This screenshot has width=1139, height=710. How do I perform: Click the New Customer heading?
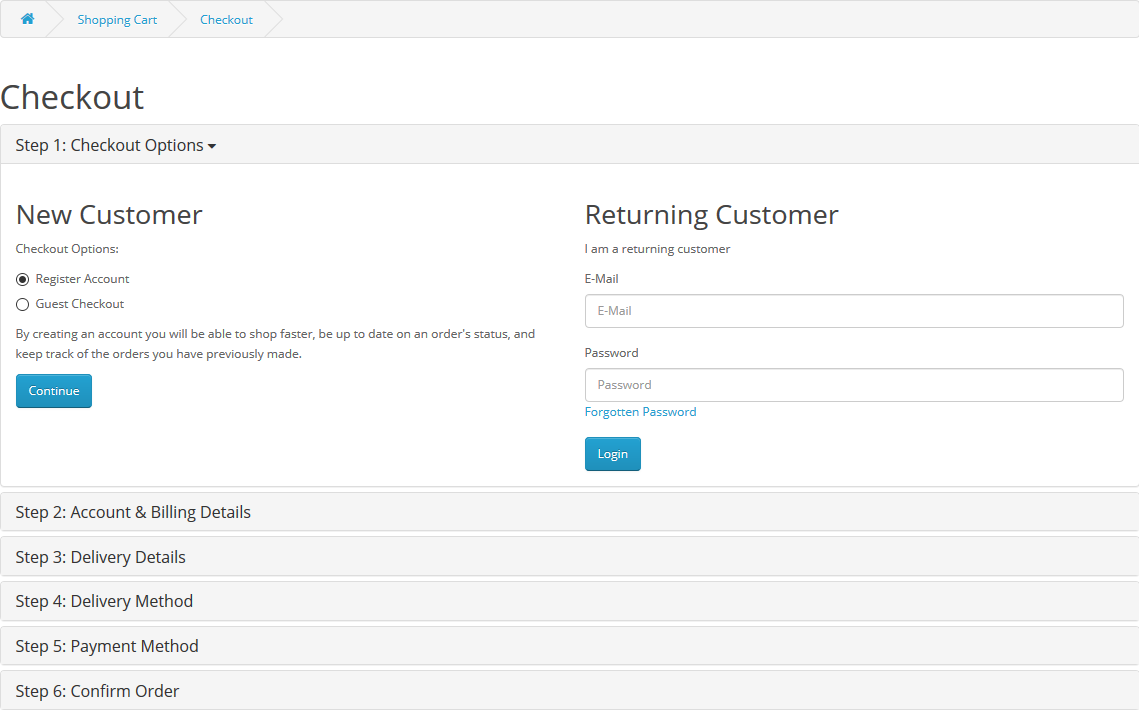point(109,215)
